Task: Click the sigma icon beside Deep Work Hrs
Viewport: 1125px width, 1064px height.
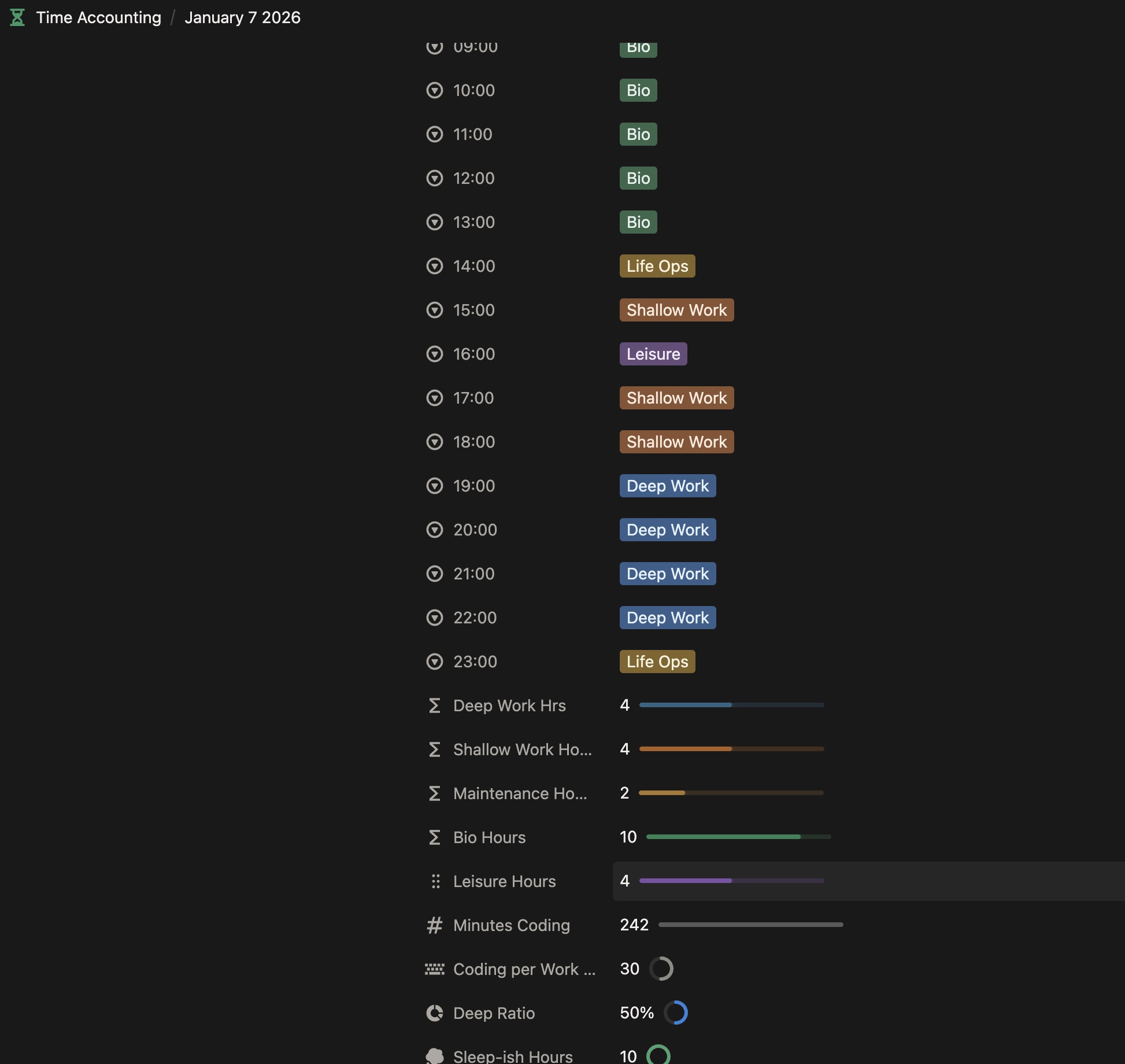Action: click(x=435, y=705)
